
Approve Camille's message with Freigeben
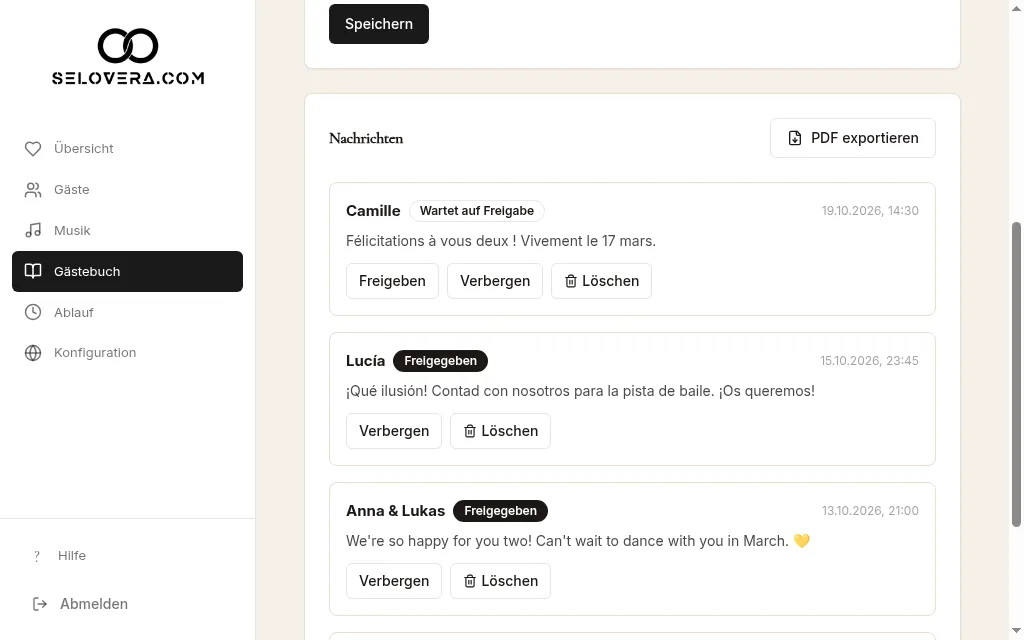coord(392,281)
